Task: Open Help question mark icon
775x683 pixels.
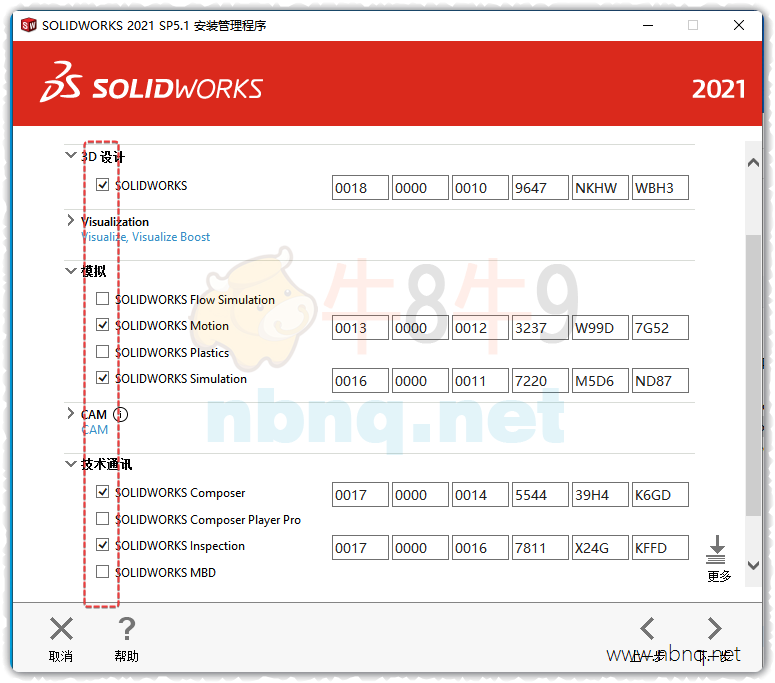Action: click(127, 629)
